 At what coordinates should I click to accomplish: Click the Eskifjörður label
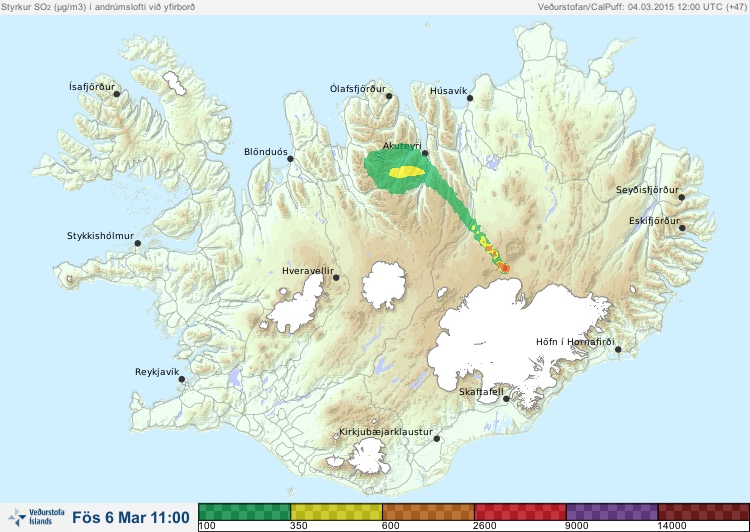pyautogui.click(x=654, y=221)
